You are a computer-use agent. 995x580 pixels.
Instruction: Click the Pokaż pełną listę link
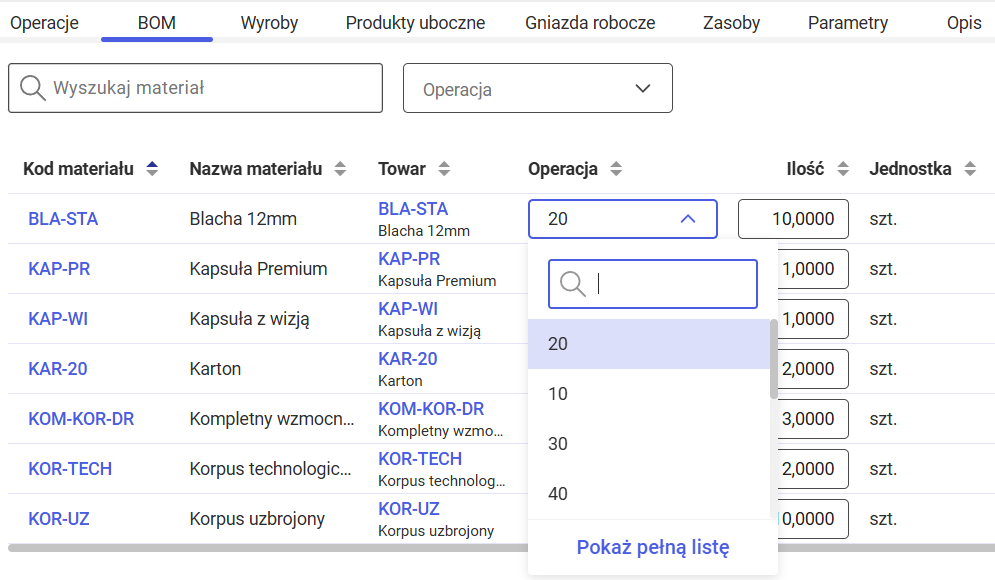(652, 547)
